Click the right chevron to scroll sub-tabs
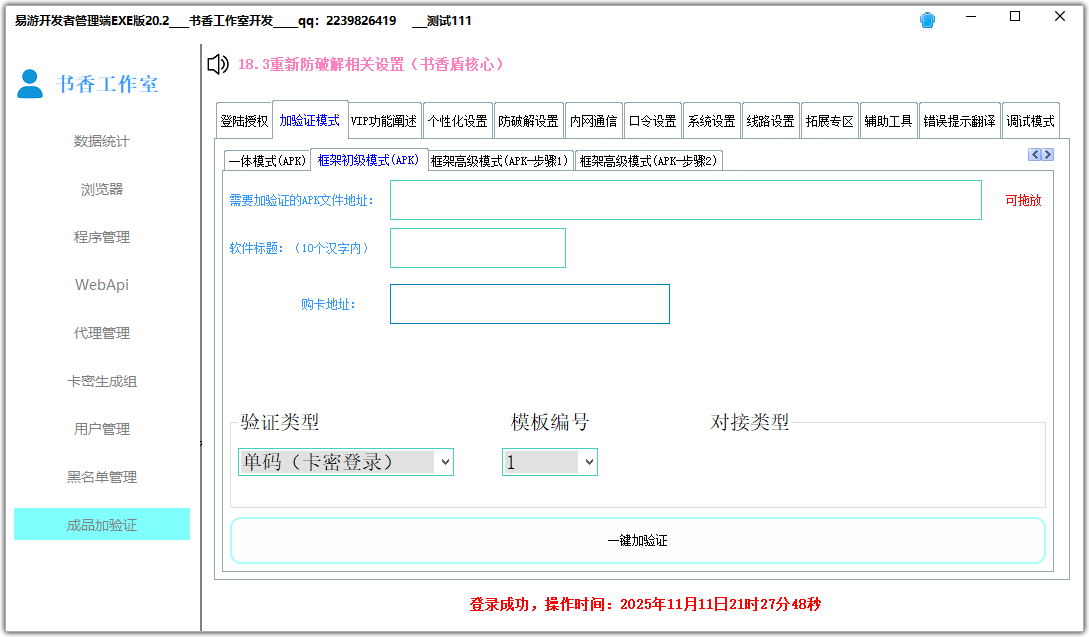Image resolution: width=1089 pixels, height=637 pixels. tap(1048, 154)
